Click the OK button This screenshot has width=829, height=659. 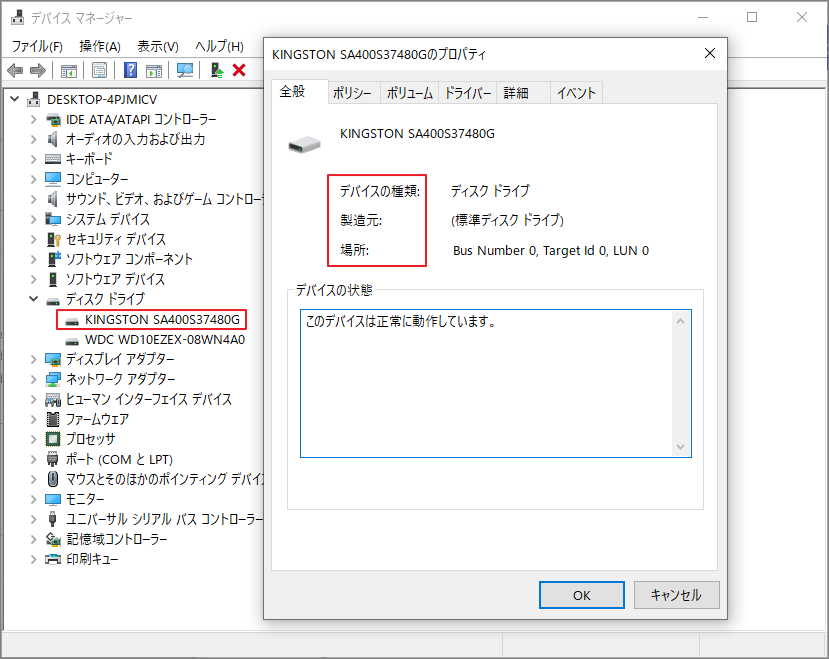click(x=582, y=596)
